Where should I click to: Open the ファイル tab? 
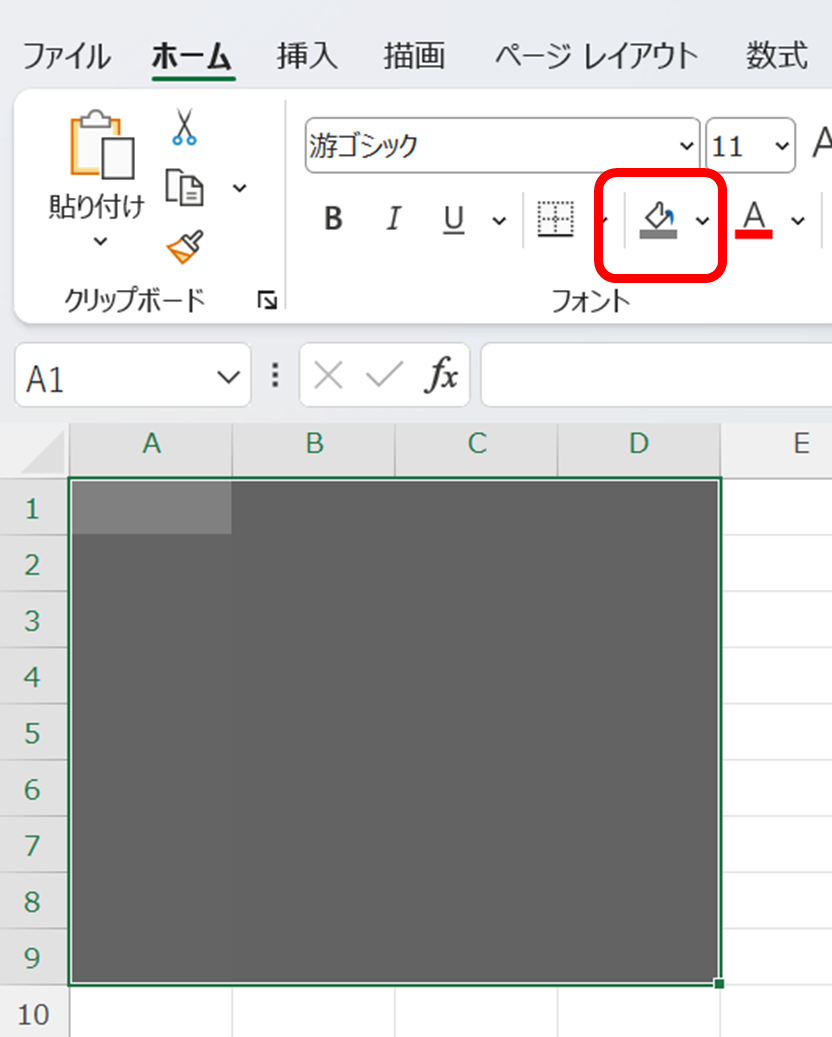66,56
